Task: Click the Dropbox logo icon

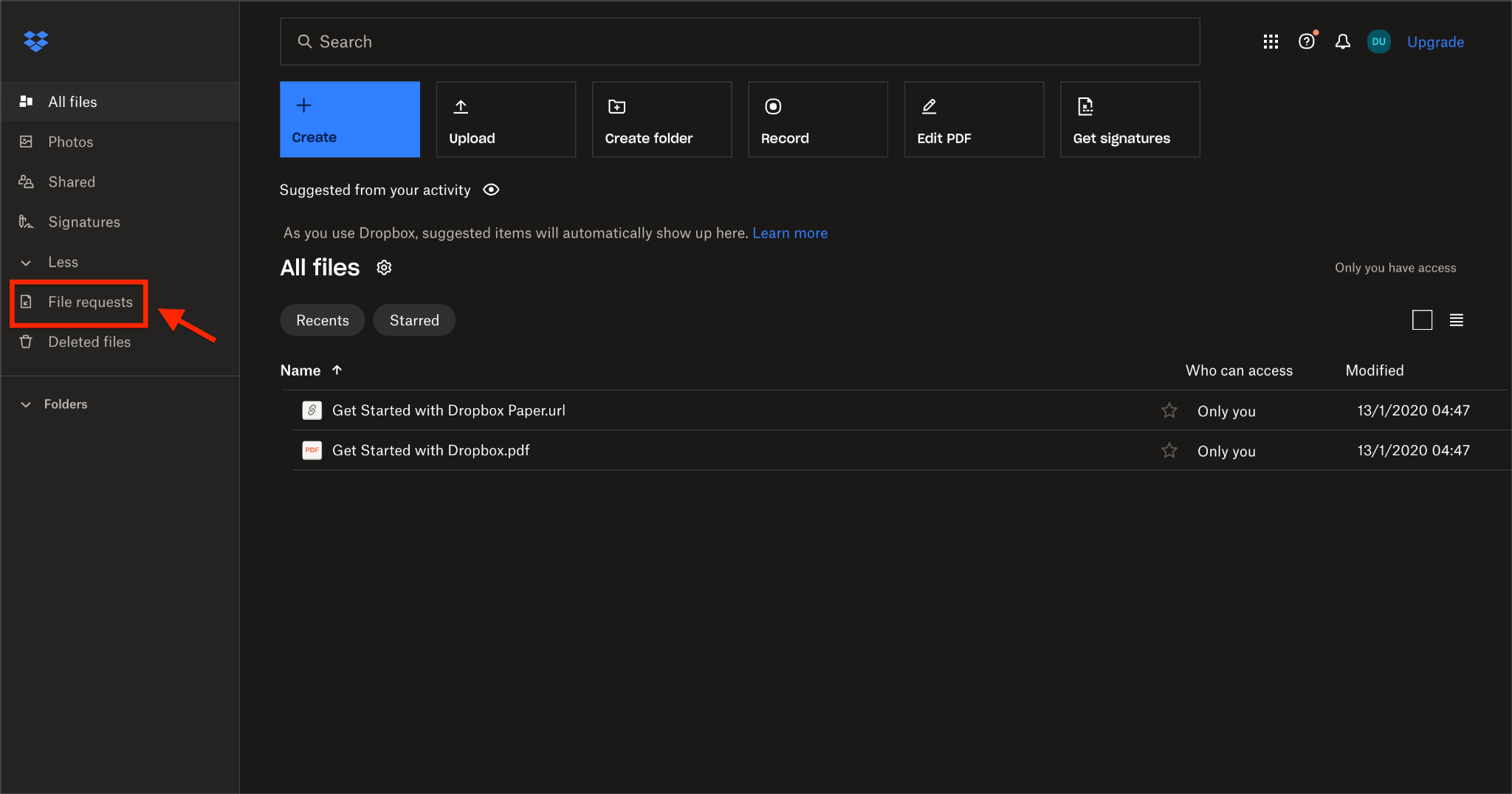Action: click(35, 41)
